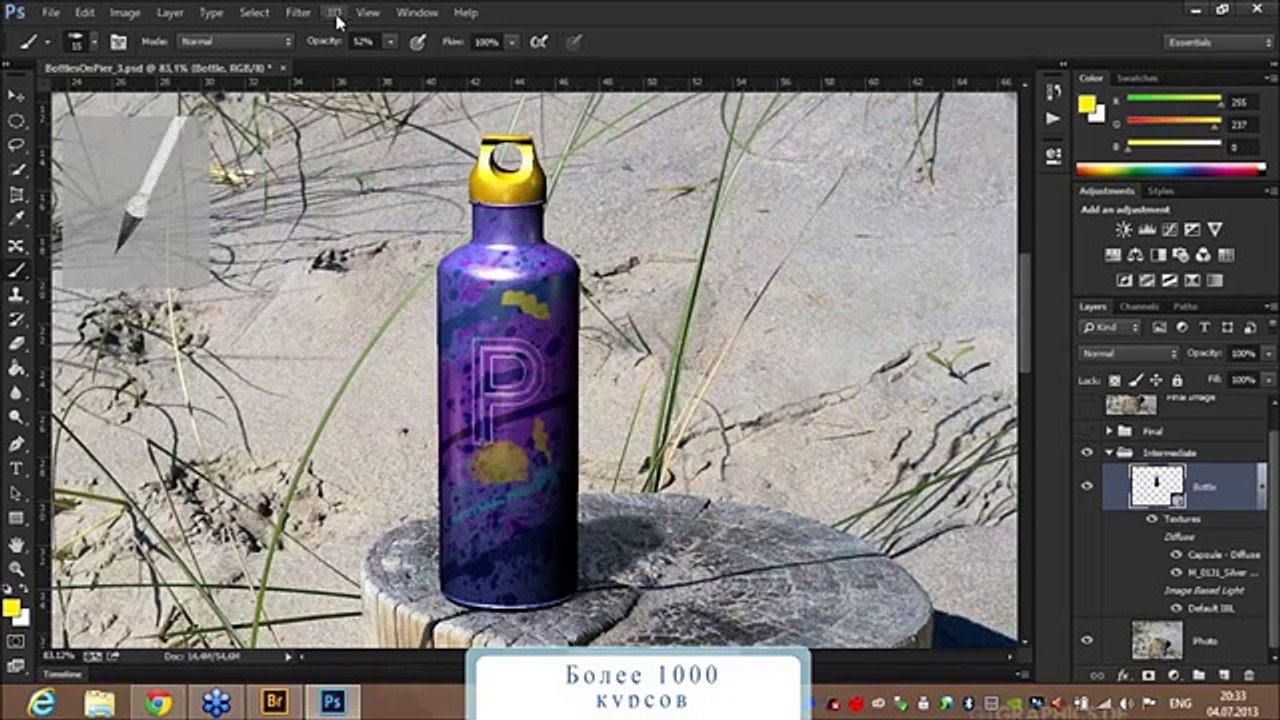Open layer filter Kind dropdown

[1110, 327]
